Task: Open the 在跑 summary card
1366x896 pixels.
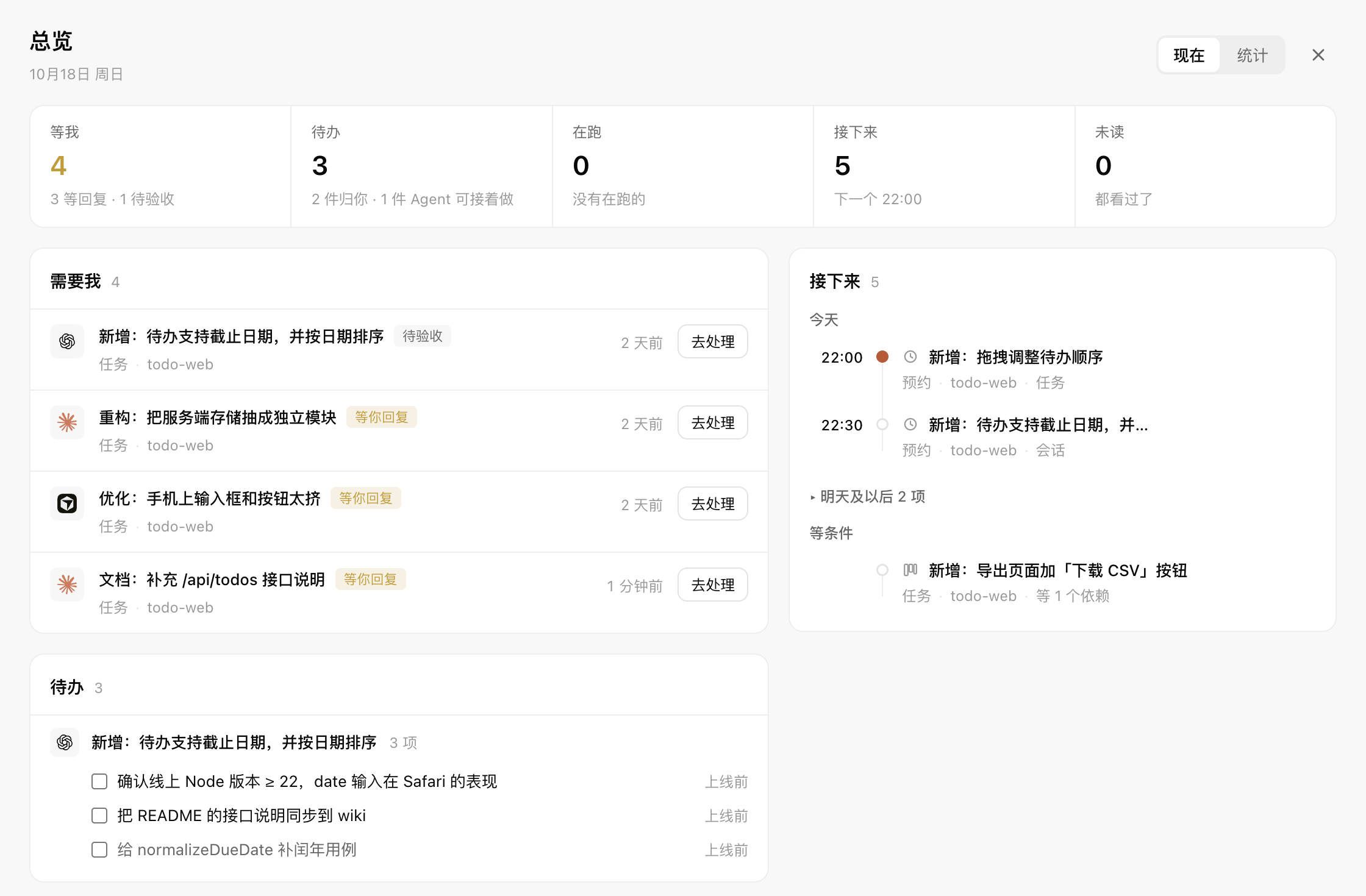Action: click(683, 166)
